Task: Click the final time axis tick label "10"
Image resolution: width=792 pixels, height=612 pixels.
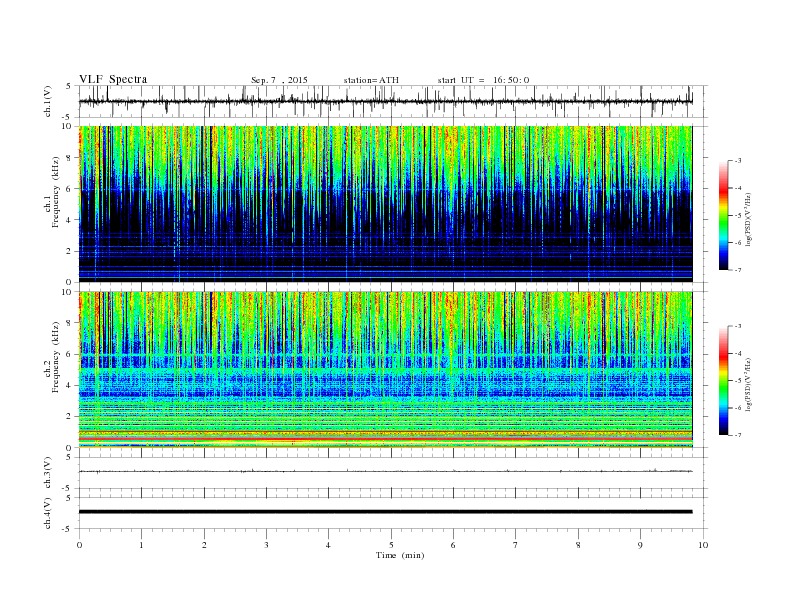Action: point(703,545)
